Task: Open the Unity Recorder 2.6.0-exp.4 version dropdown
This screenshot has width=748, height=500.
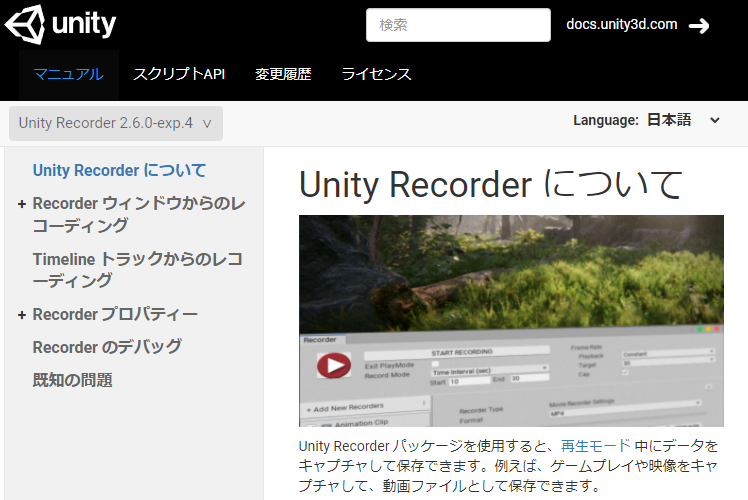Action: [116, 123]
